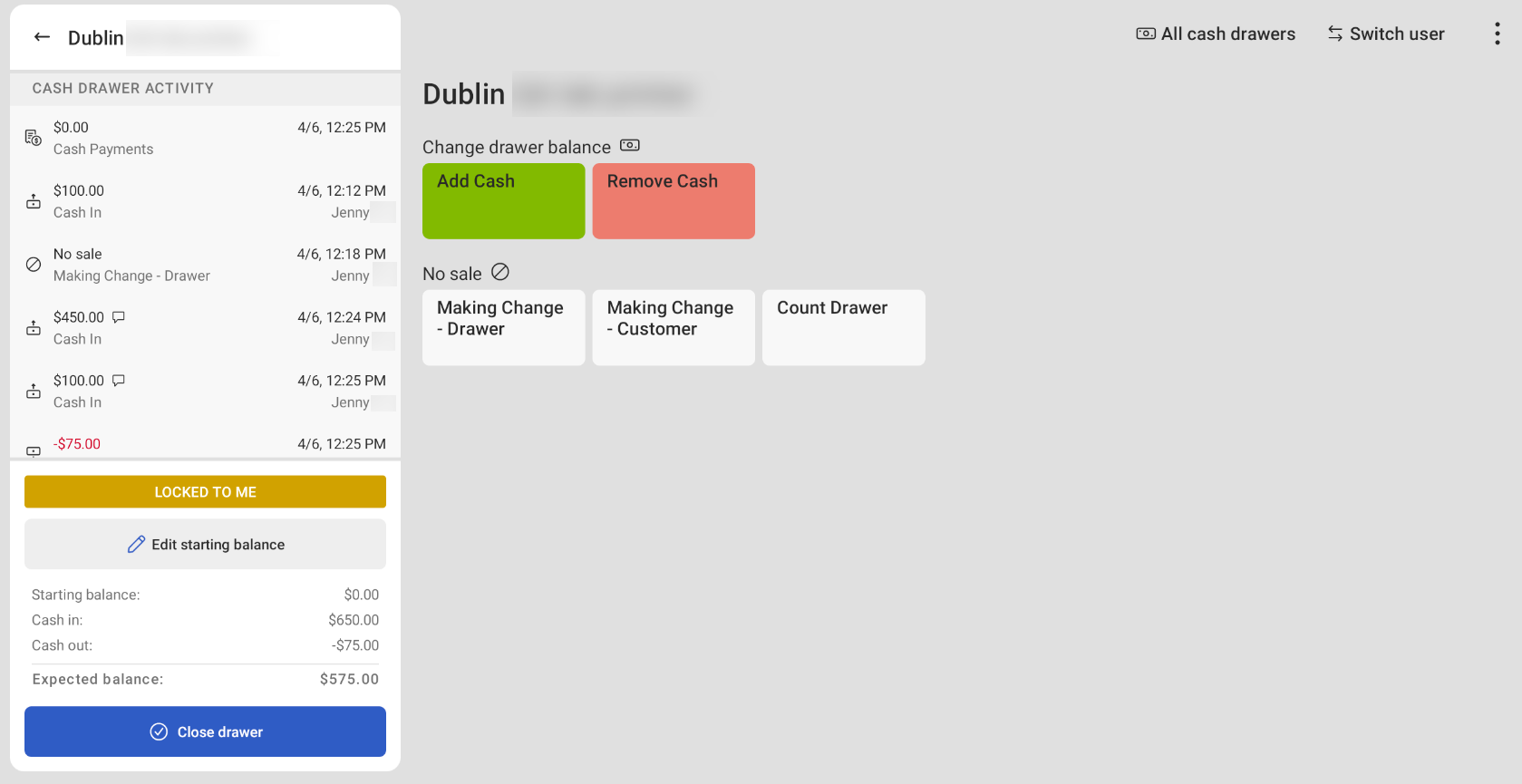
Task: Click the Cash out -$75.00 value
Action: (x=355, y=645)
